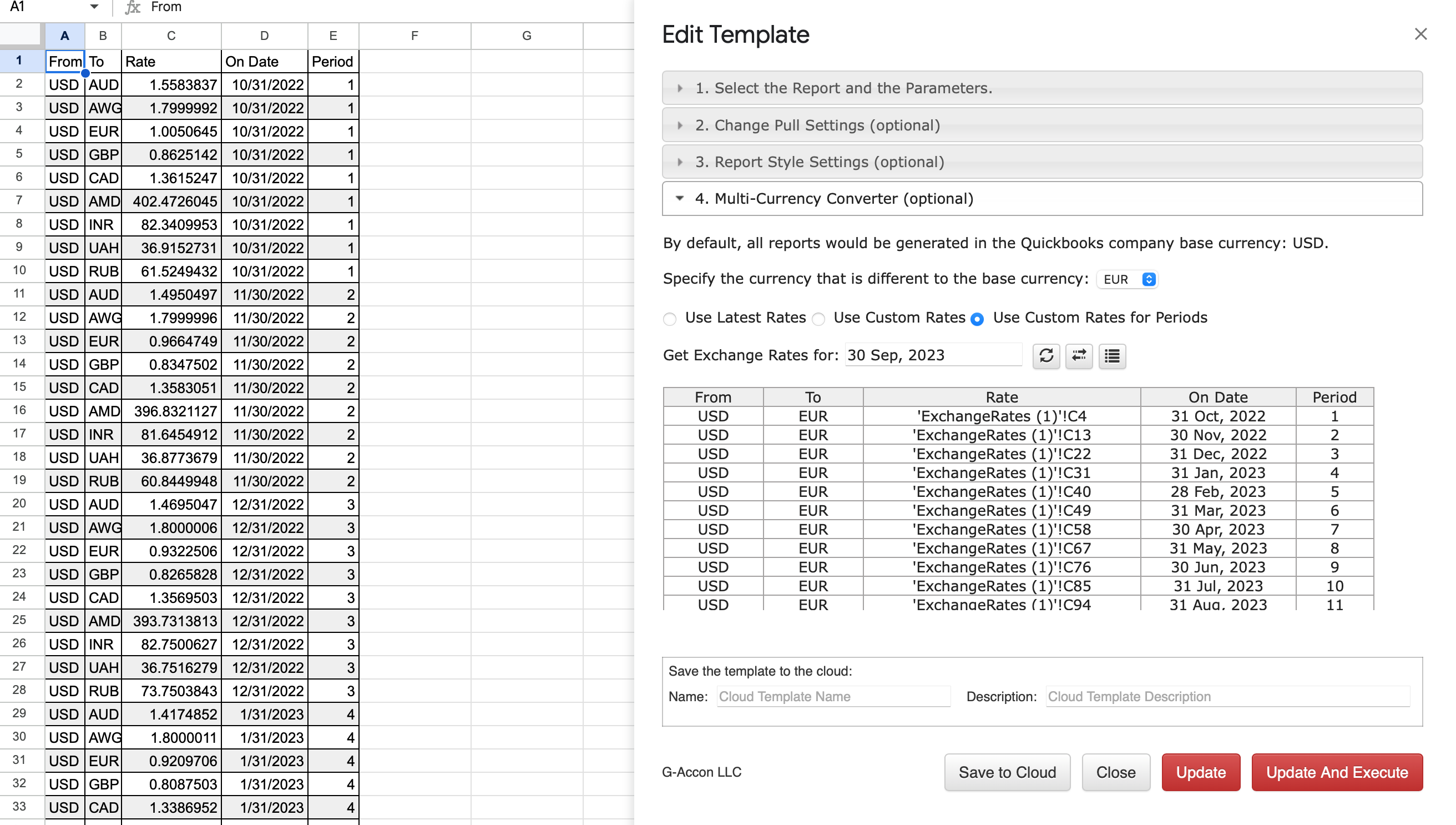Click period 10 cell in template table

click(1334, 585)
